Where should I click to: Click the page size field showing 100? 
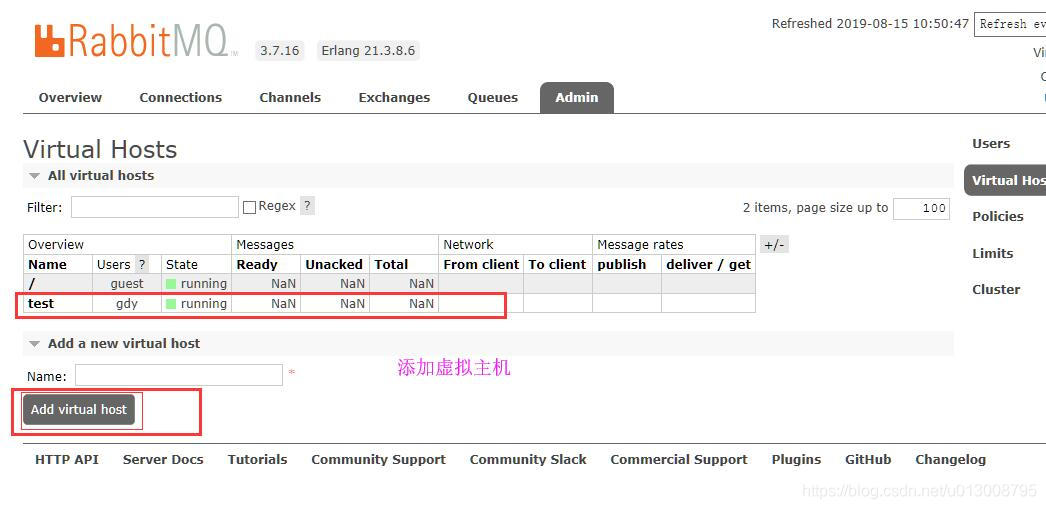click(x=921, y=208)
